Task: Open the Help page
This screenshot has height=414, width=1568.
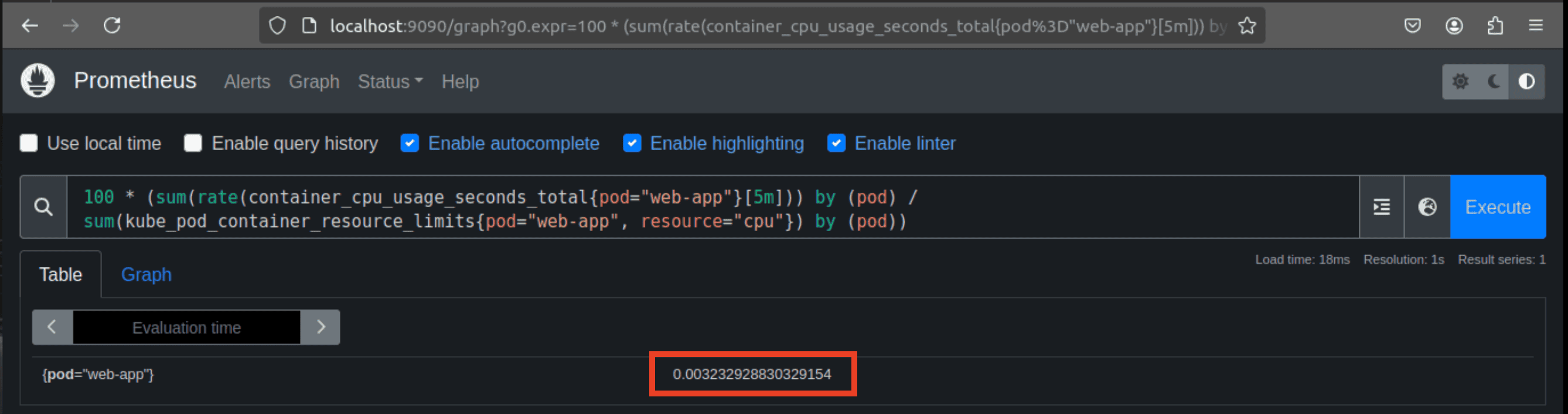Action: pyautogui.click(x=460, y=82)
